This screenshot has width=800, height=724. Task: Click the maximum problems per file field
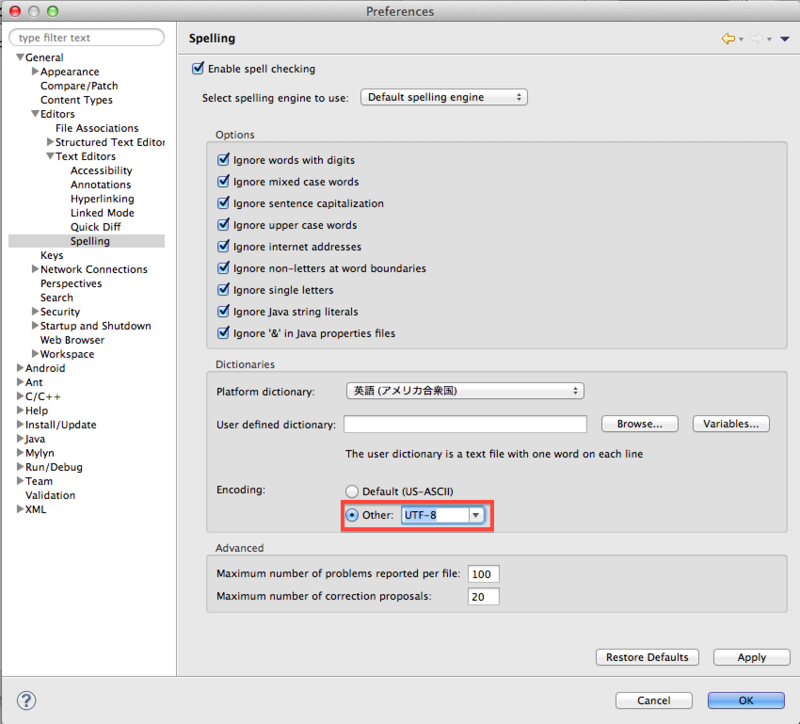pyautogui.click(x=483, y=574)
